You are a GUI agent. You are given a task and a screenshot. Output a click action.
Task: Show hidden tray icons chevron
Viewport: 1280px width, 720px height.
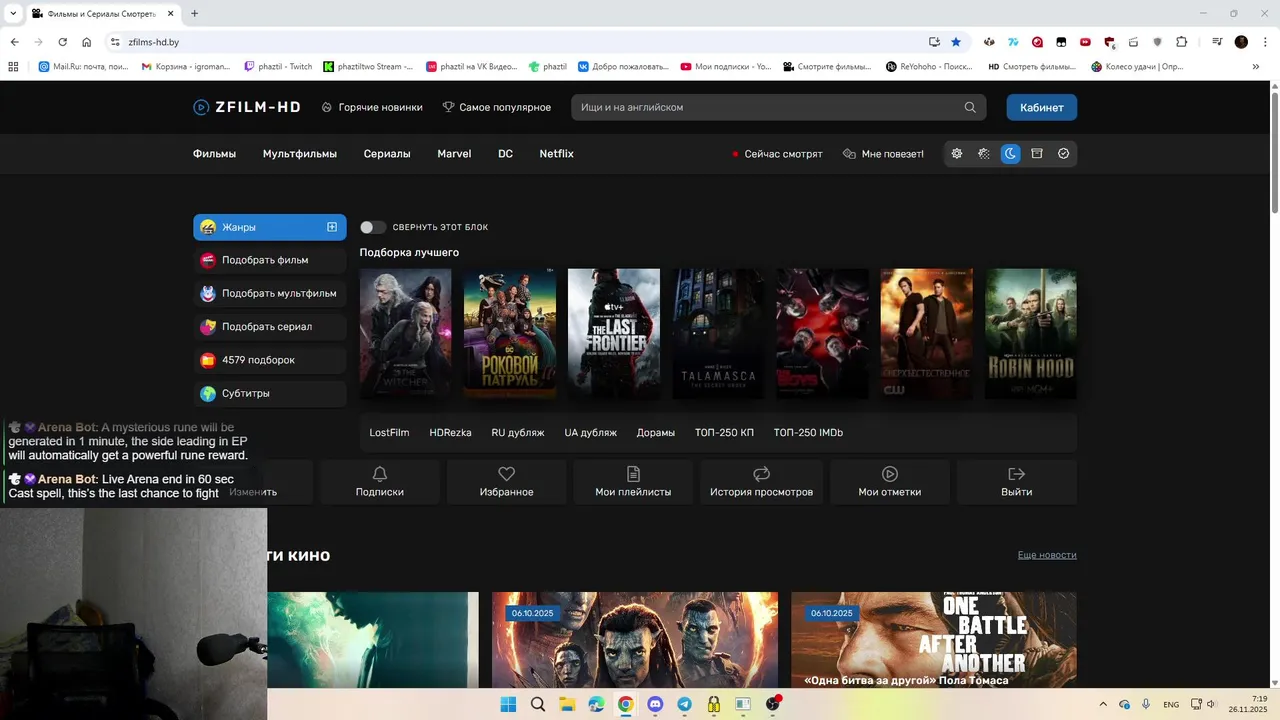coord(1103,704)
